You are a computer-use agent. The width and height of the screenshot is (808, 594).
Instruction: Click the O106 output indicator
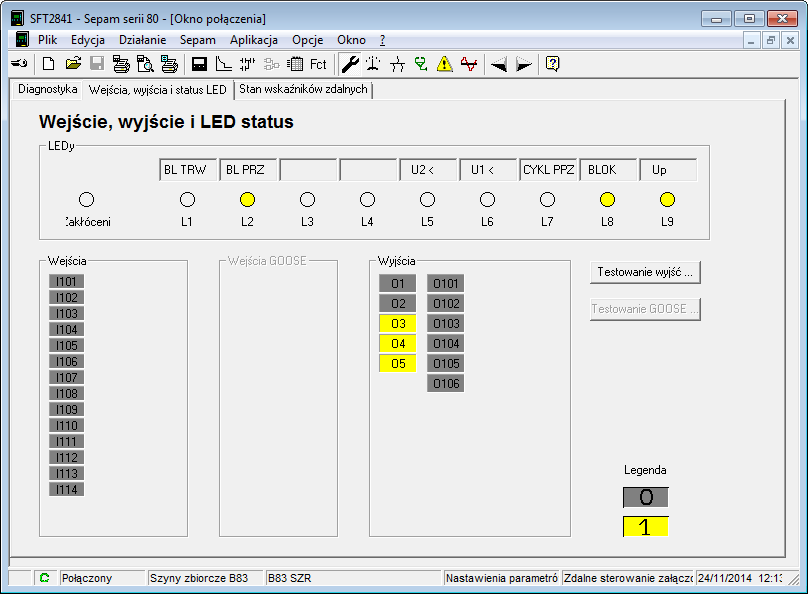(x=446, y=383)
